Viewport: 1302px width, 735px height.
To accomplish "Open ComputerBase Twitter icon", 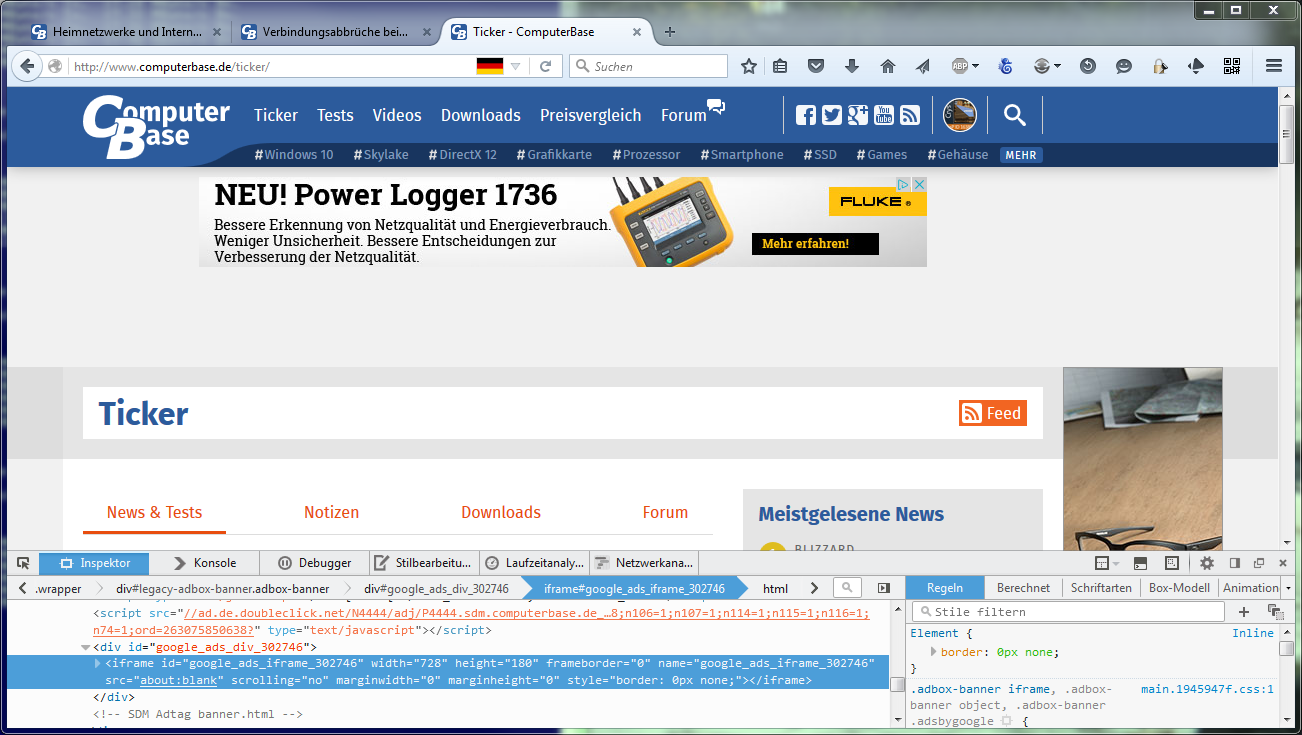I will click(x=831, y=115).
